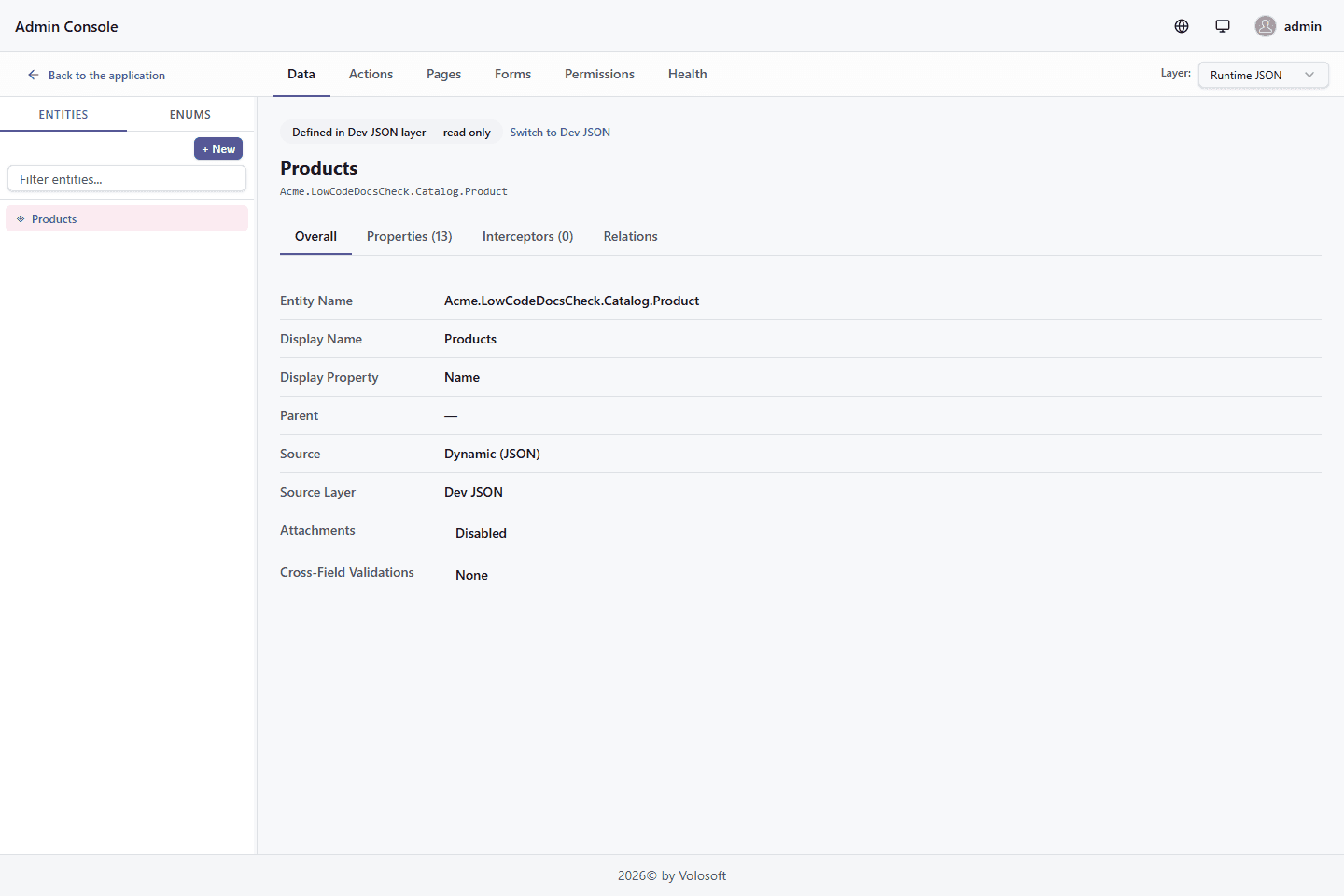Open the Relations sub-tab
The height and width of the screenshot is (896, 1344).
630,236
